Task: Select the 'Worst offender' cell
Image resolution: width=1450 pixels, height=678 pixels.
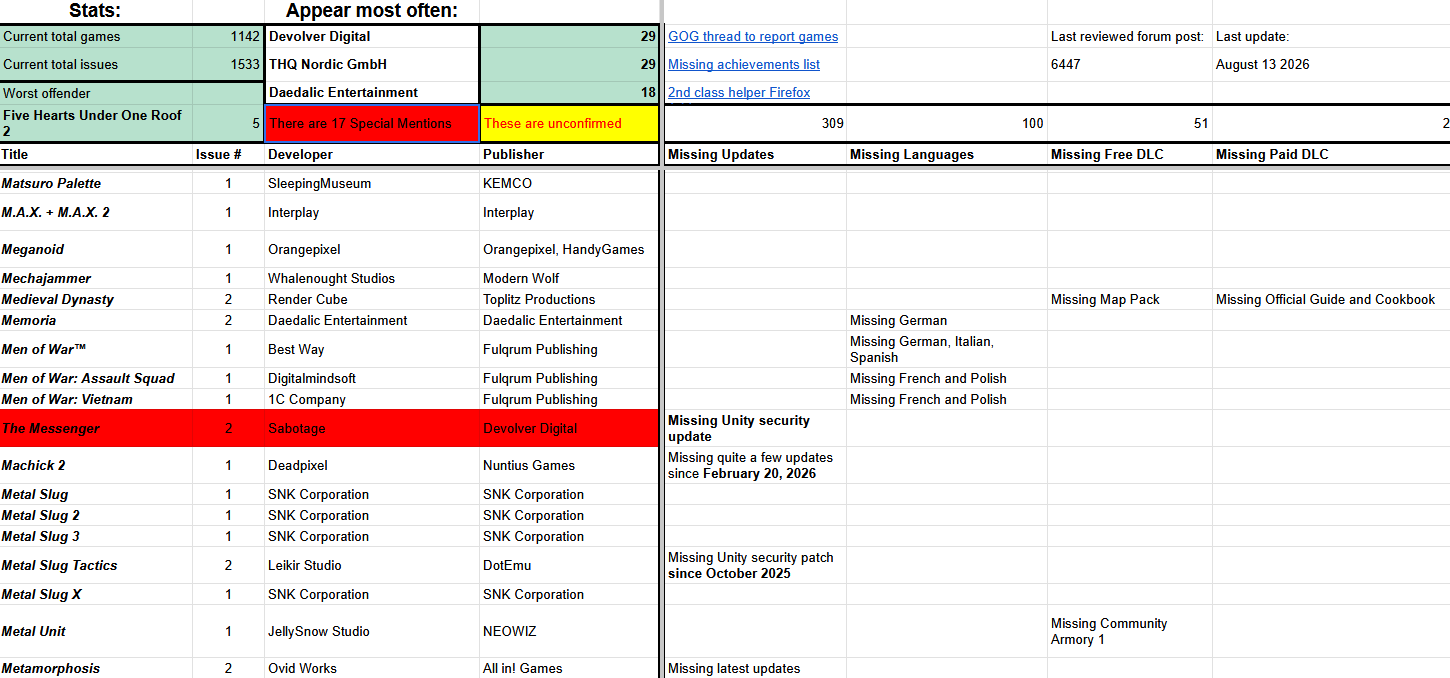Action: point(96,93)
